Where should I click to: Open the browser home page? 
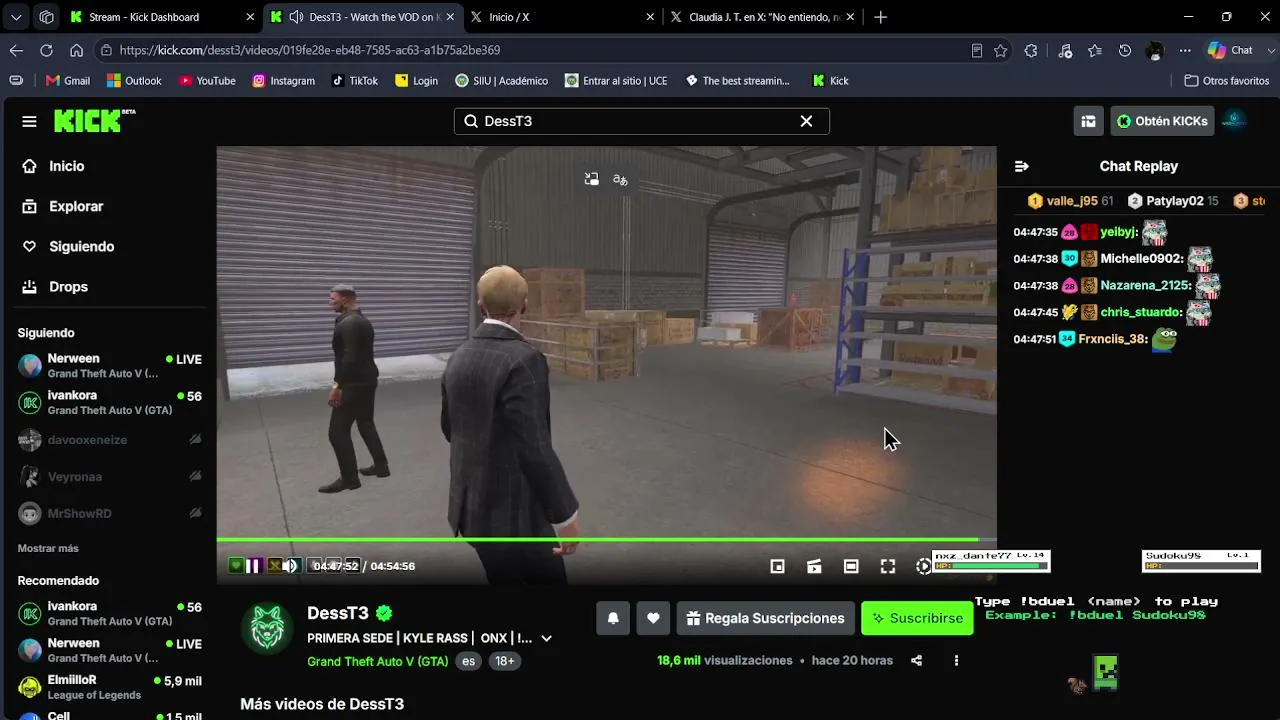[76, 50]
